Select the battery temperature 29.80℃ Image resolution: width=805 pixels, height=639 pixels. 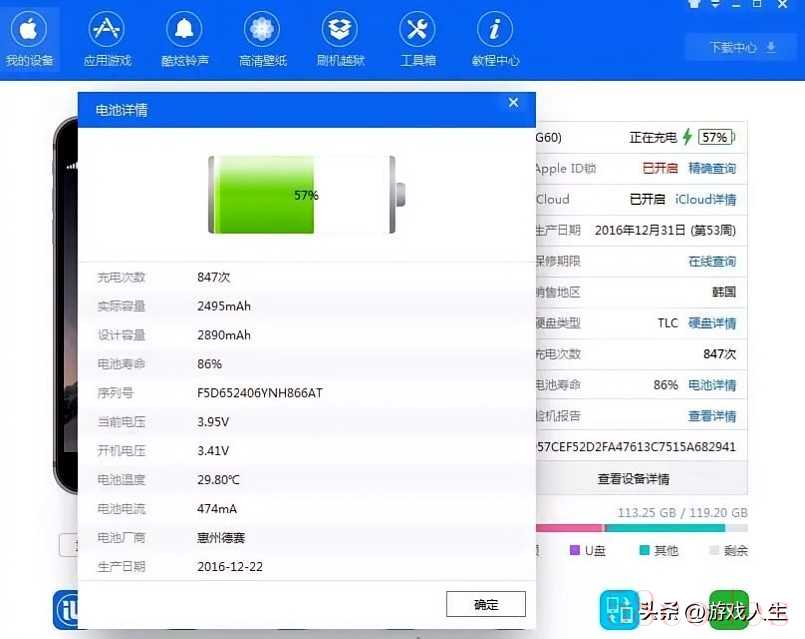pyautogui.click(x=218, y=479)
